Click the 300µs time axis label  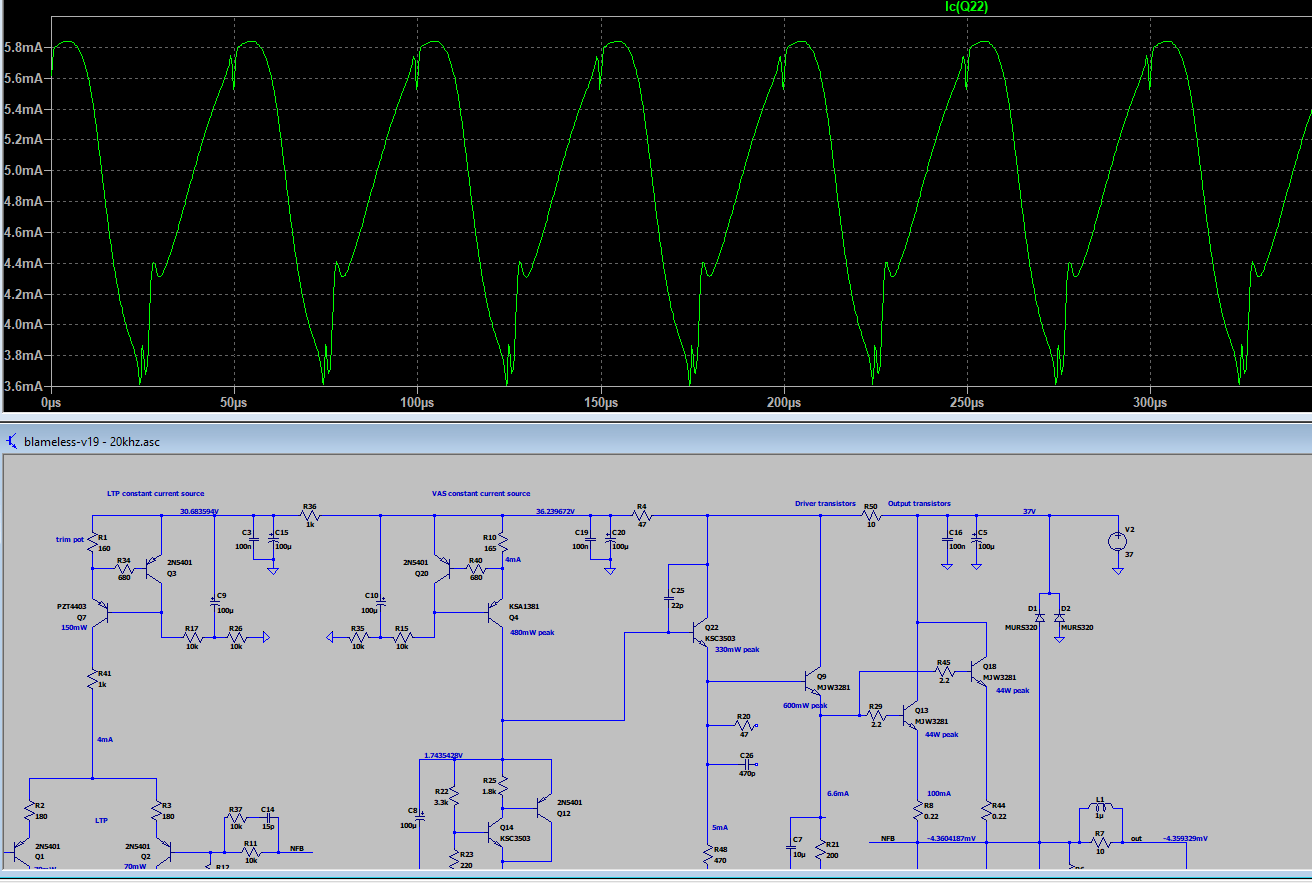pos(1150,402)
